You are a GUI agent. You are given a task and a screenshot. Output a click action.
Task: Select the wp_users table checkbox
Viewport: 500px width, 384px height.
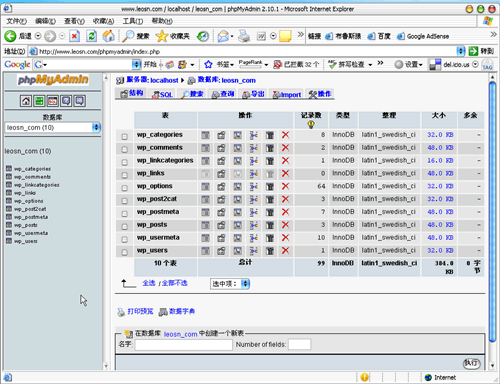124,252
